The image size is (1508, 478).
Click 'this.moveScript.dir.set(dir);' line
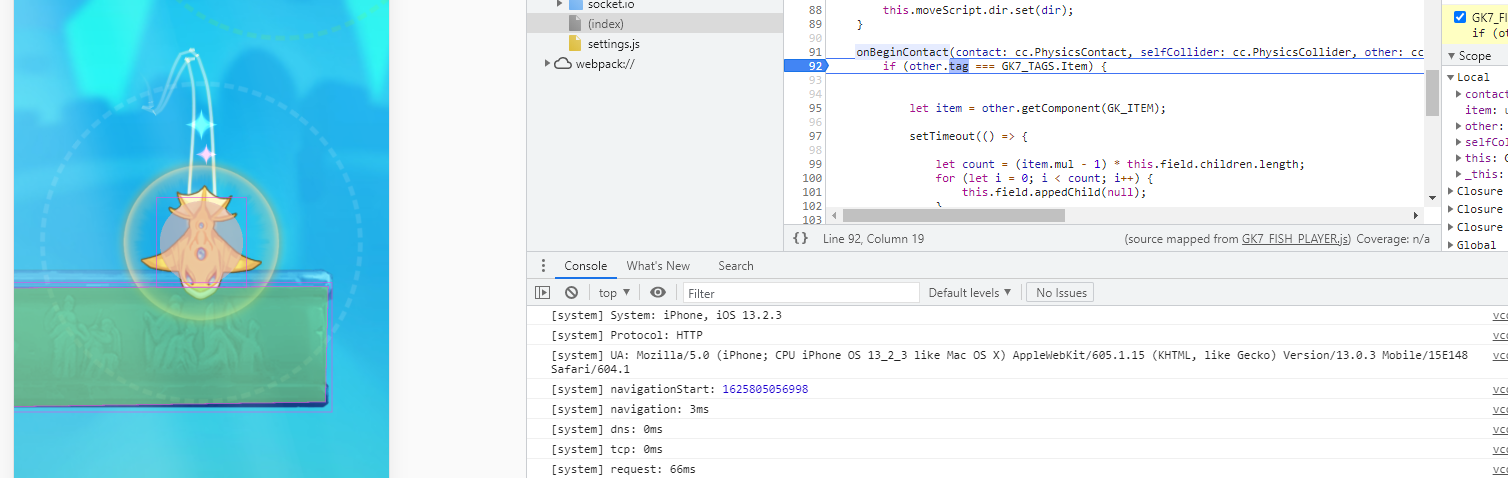[978, 10]
